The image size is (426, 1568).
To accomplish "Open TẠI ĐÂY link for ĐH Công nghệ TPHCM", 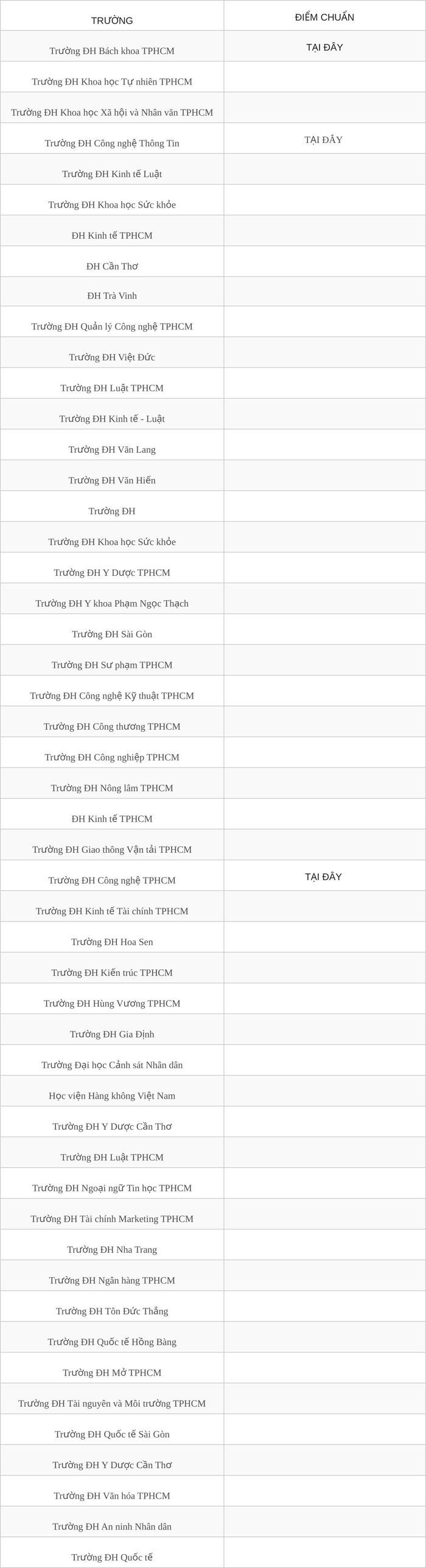I will point(324,877).
